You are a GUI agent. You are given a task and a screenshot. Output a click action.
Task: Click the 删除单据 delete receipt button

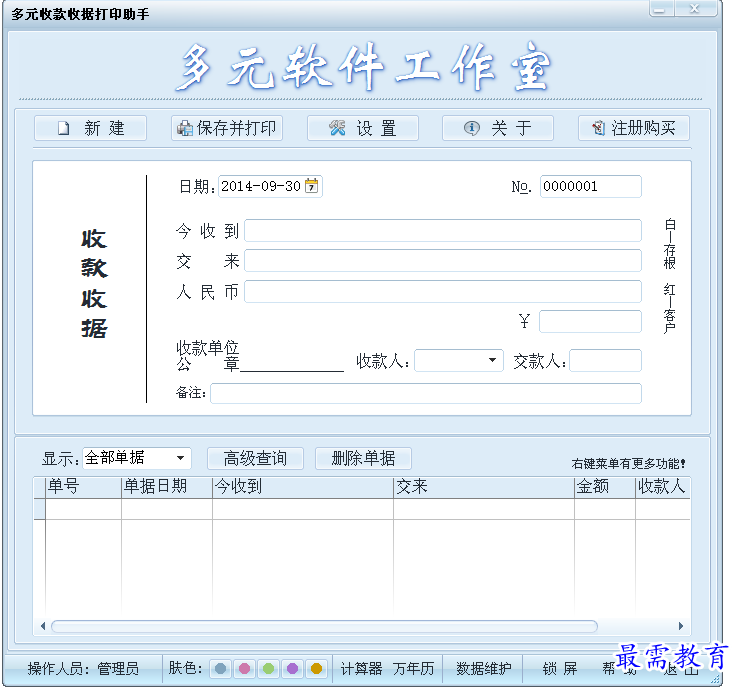(363, 458)
